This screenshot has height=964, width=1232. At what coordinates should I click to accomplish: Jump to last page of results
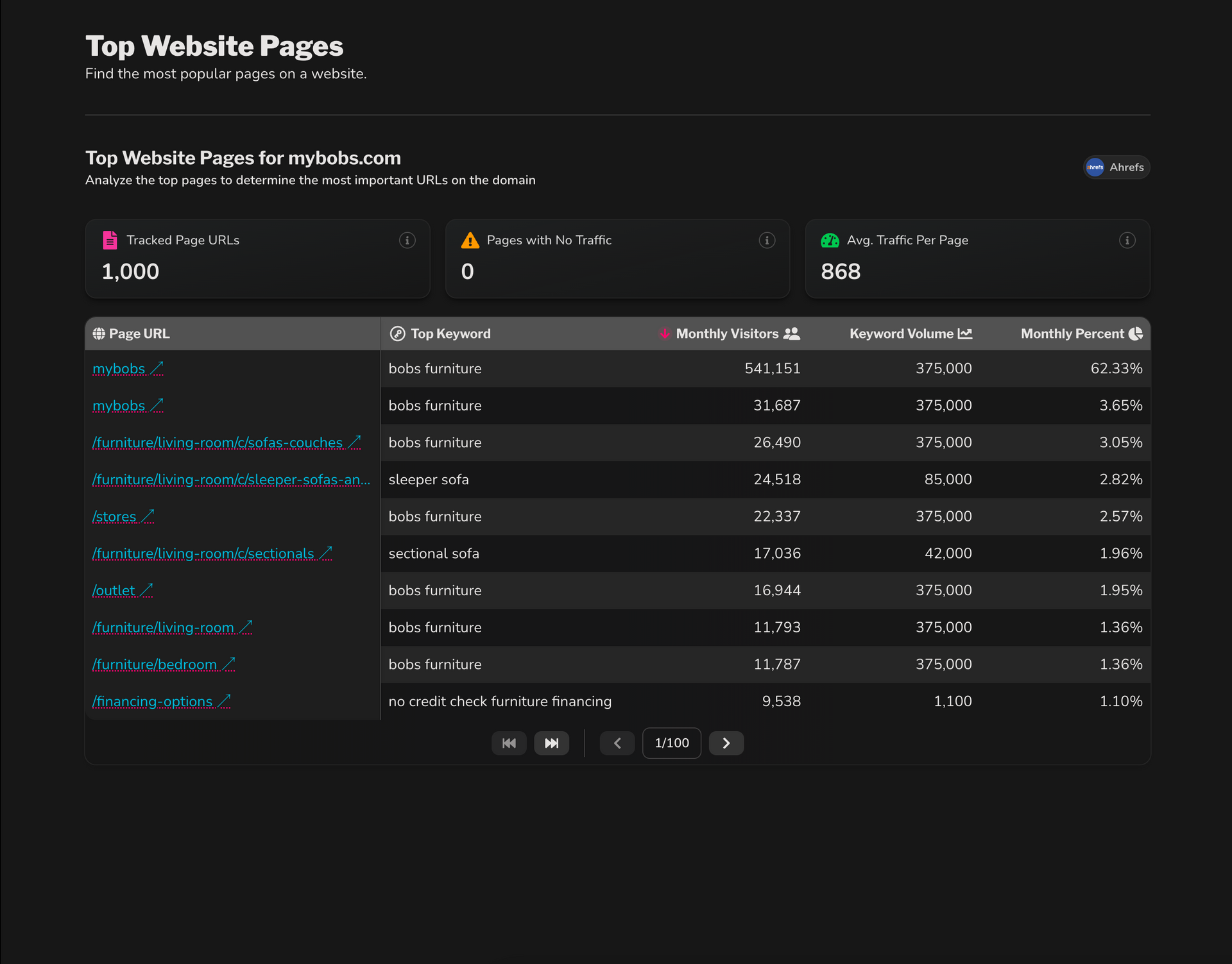pyautogui.click(x=551, y=743)
